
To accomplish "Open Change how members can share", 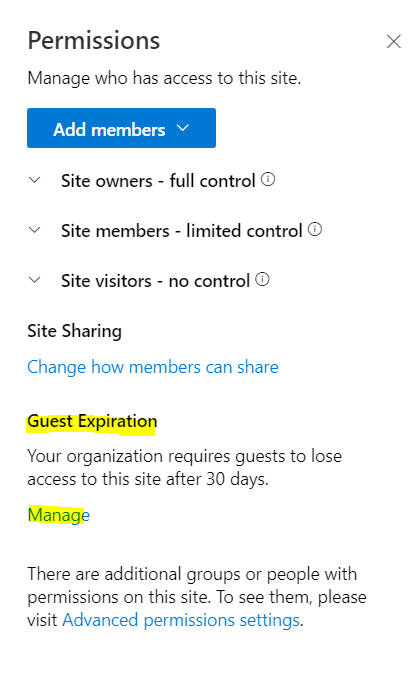I will coord(153,367).
